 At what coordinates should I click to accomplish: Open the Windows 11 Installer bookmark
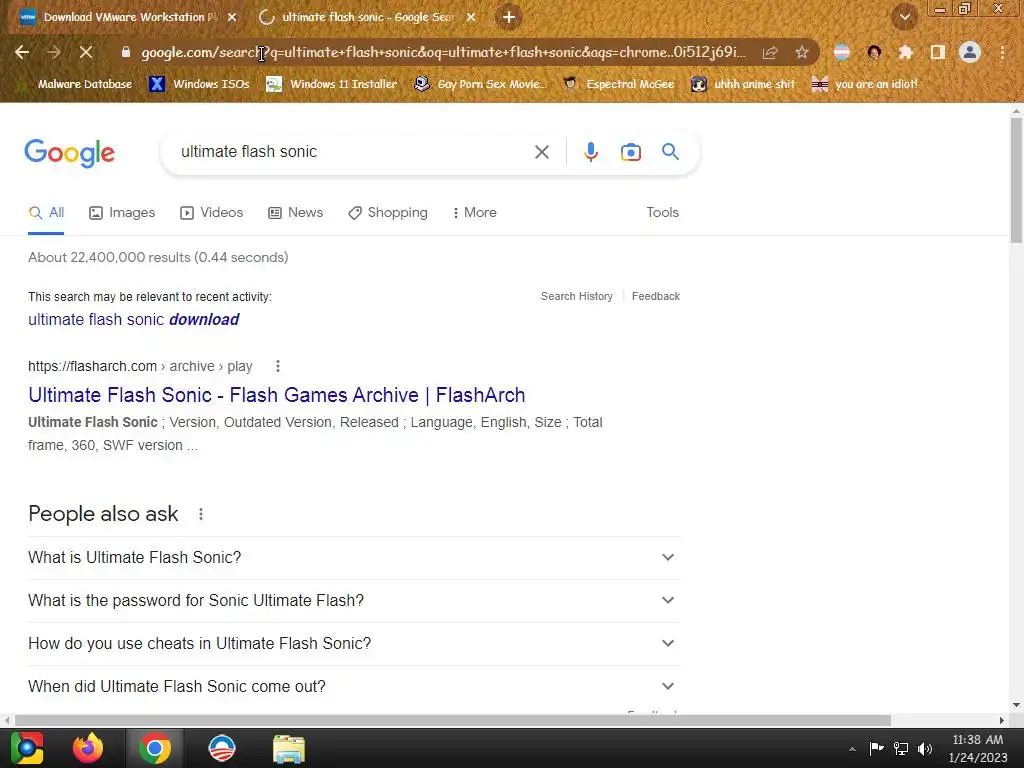tap(332, 84)
